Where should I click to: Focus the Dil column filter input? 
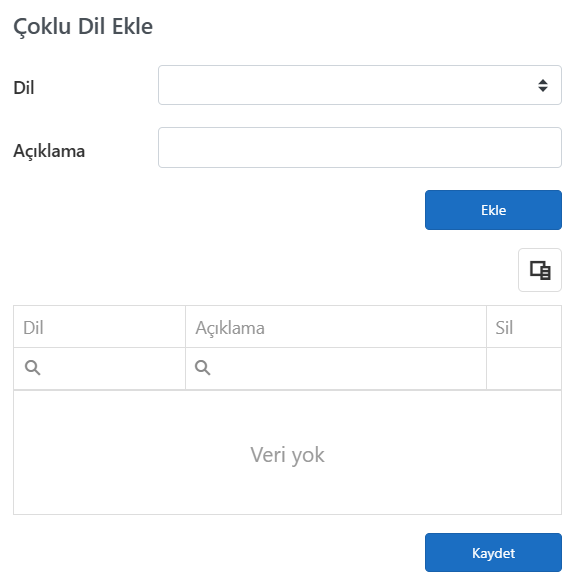pyautogui.click(x=99, y=368)
